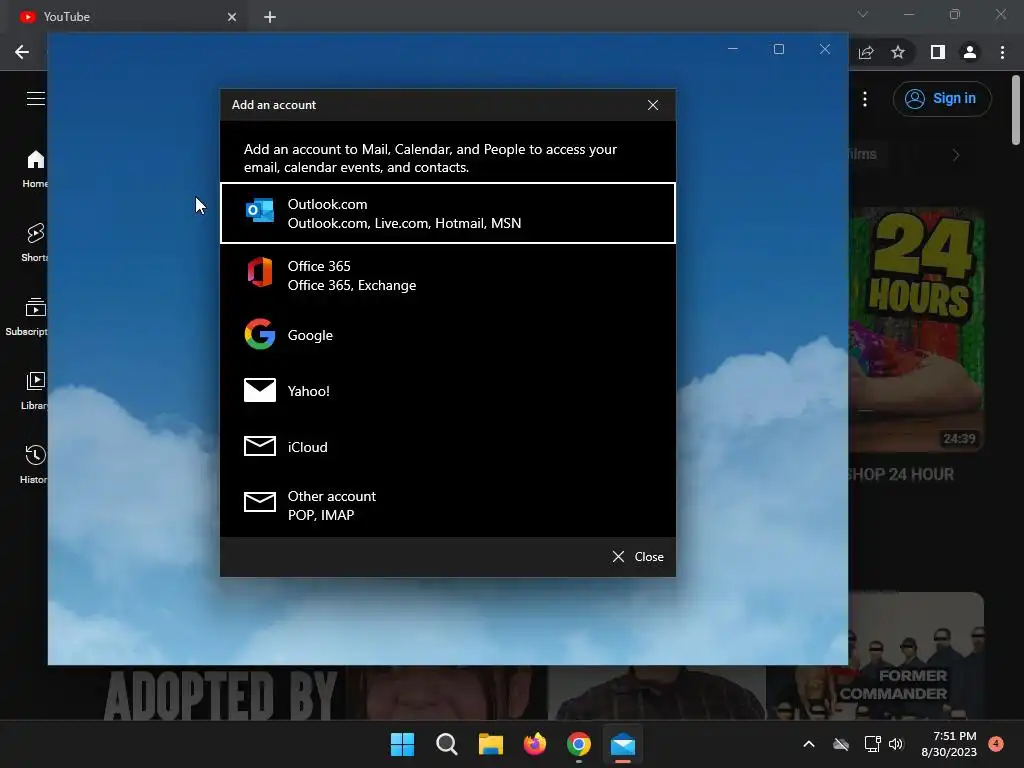
Task: Toggle Chrome side panel
Action: coord(938,52)
